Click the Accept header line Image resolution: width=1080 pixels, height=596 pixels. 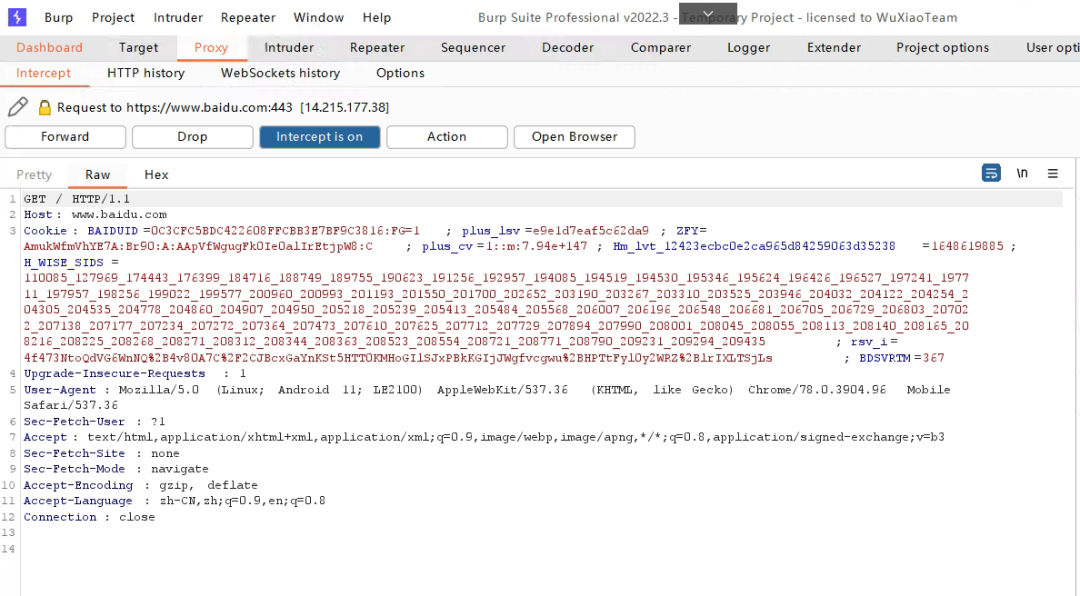(484, 437)
